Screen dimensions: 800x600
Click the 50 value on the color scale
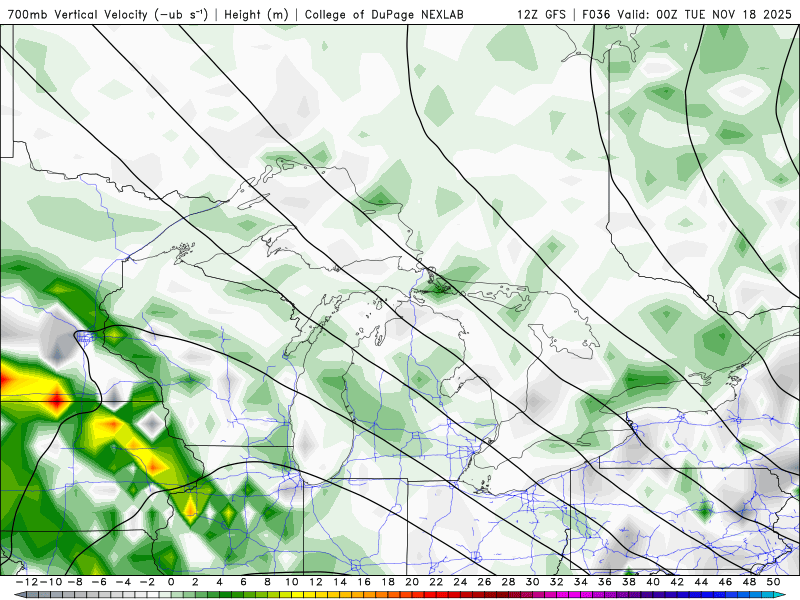(x=773, y=582)
